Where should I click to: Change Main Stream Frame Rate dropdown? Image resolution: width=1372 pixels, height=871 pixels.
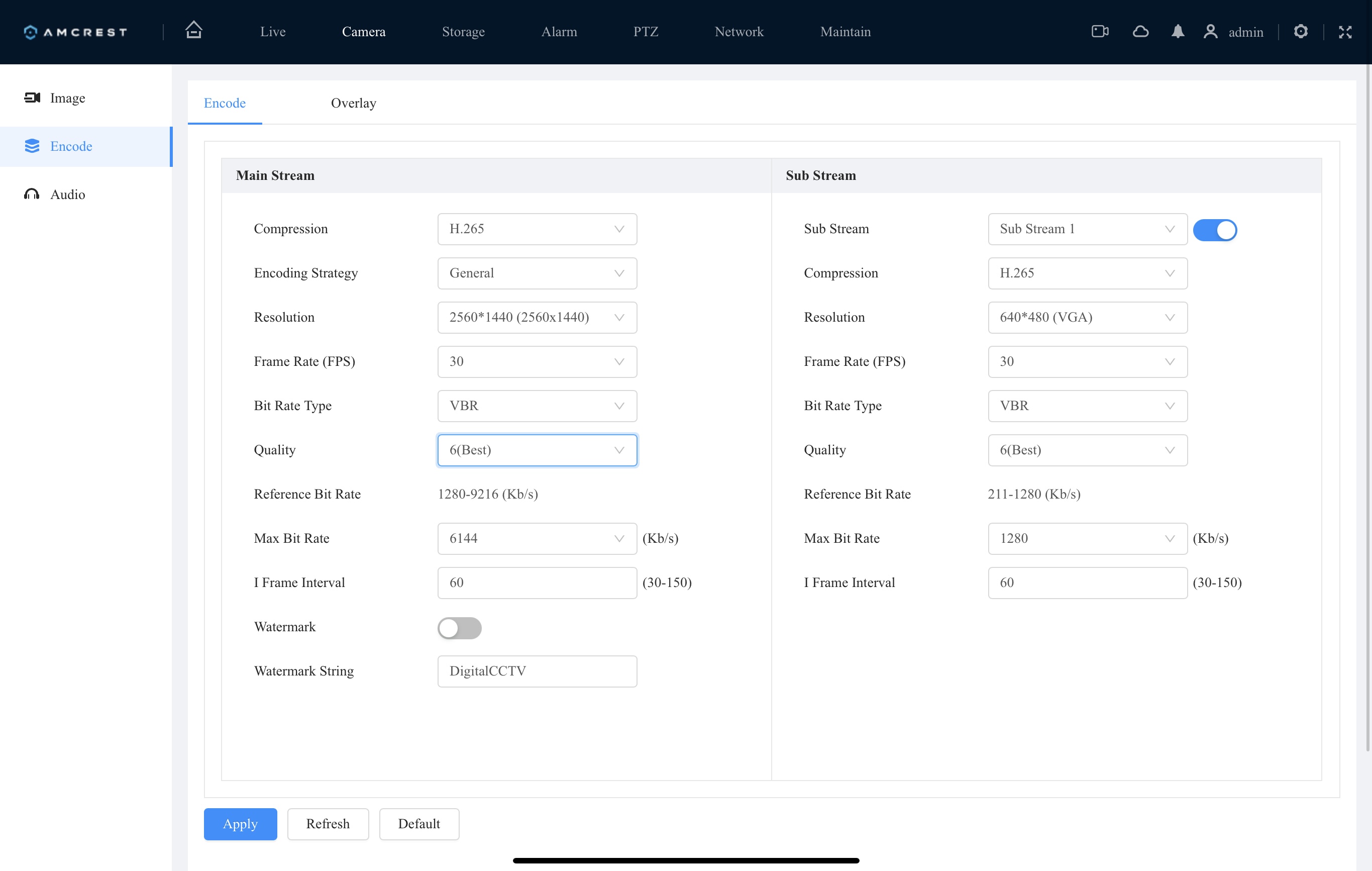point(537,361)
